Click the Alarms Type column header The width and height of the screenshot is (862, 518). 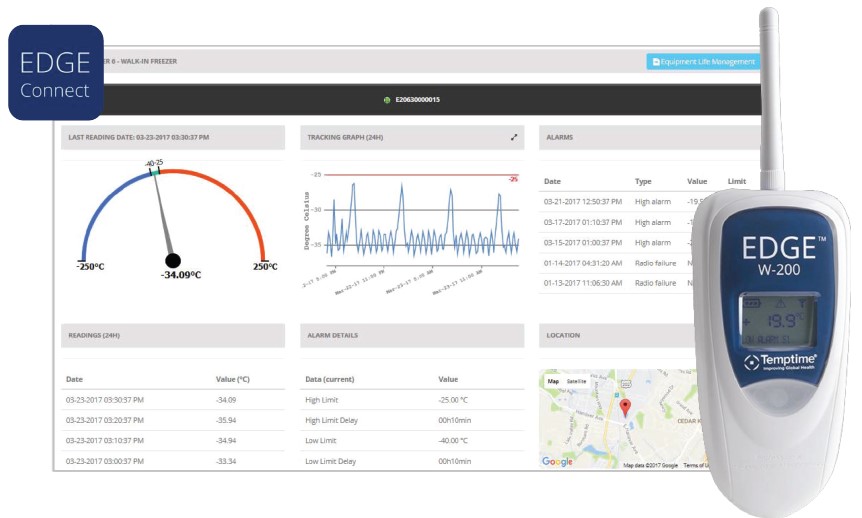(x=643, y=181)
